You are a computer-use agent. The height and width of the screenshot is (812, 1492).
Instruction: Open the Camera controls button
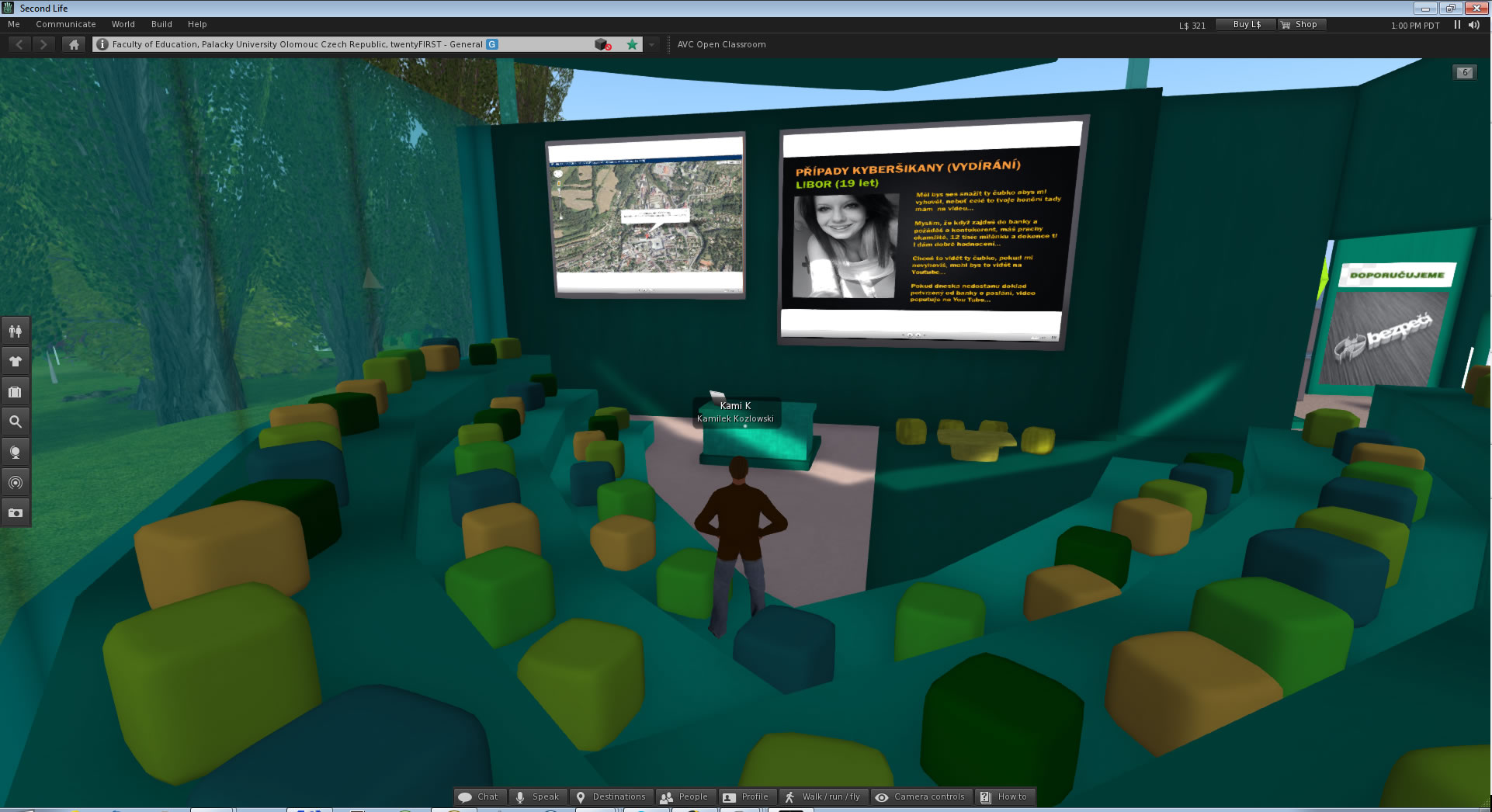pyautogui.click(x=921, y=797)
